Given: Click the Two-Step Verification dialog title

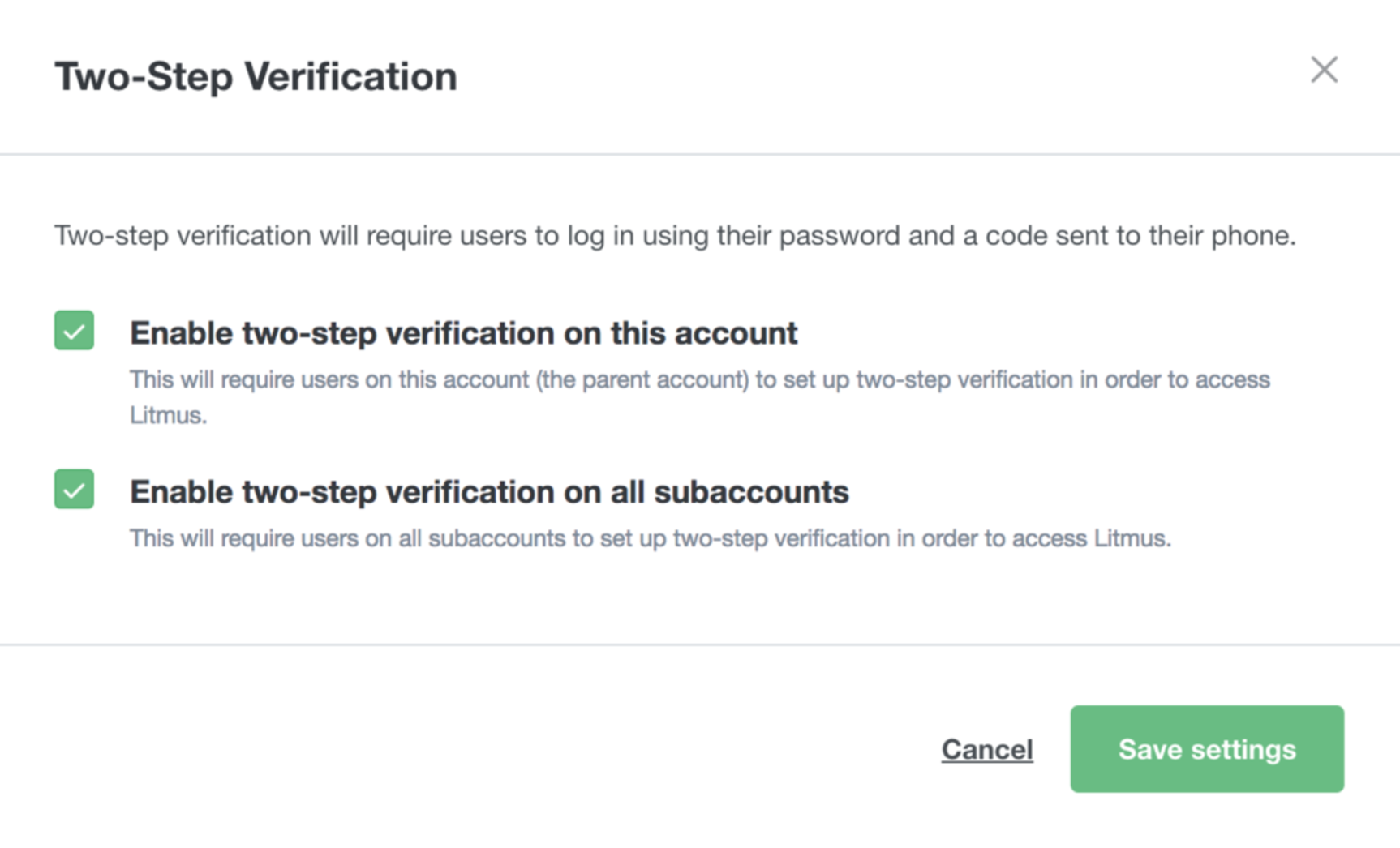Looking at the screenshot, I should click(x=256, y=77).
